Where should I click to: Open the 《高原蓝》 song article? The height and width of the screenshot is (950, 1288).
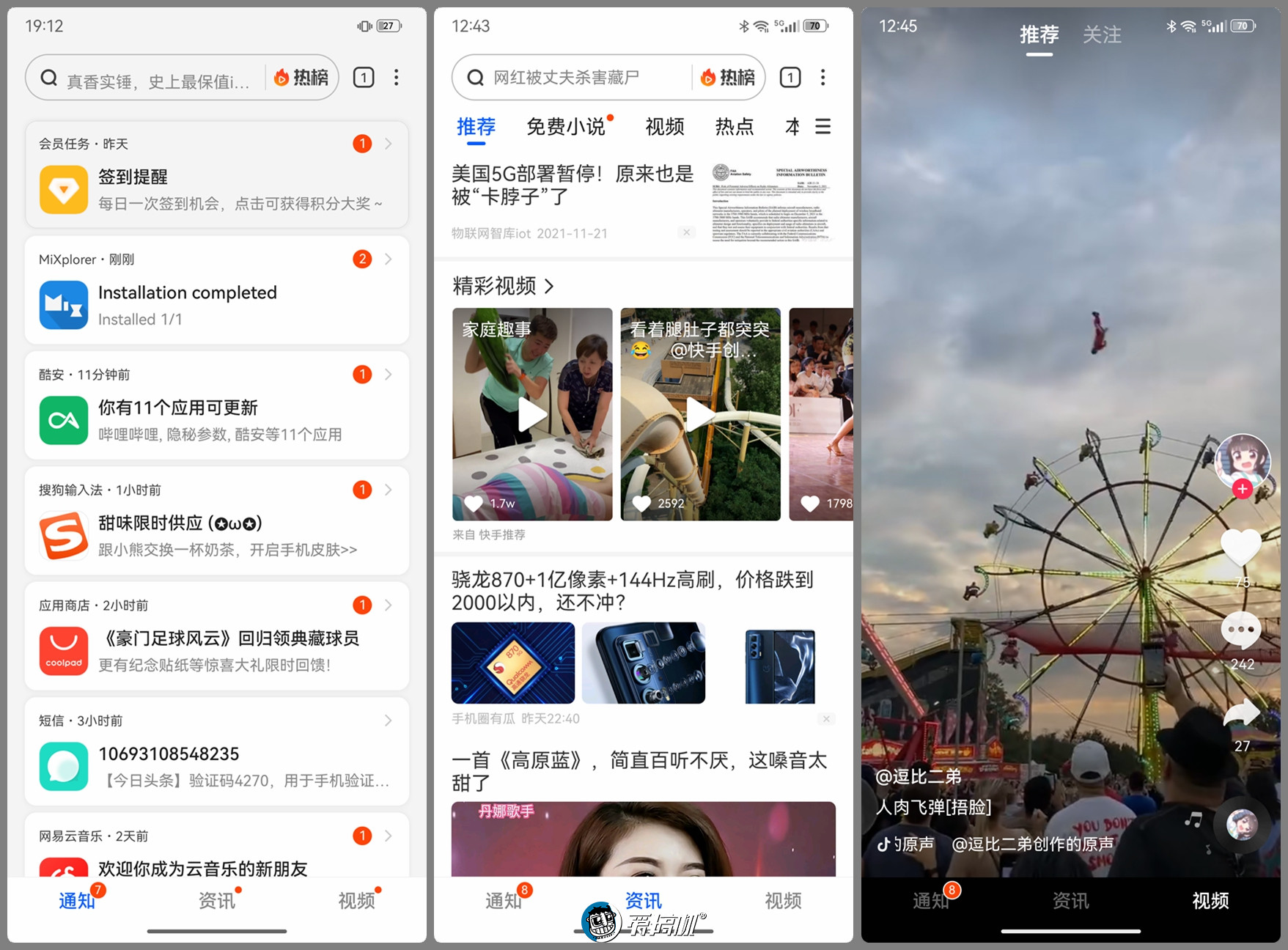[x=639, y=771]
